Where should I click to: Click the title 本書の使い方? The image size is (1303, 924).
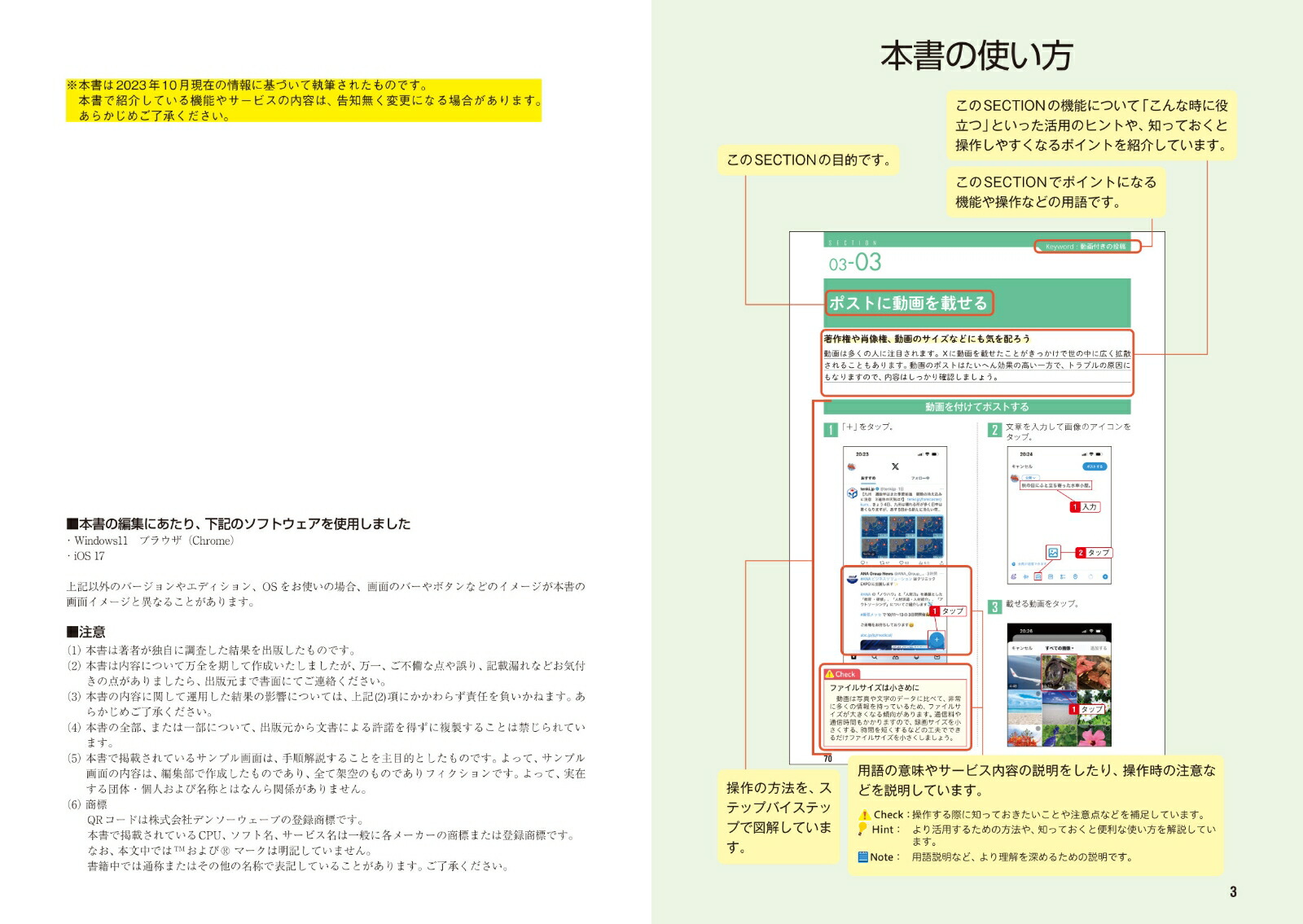(976, 55)
